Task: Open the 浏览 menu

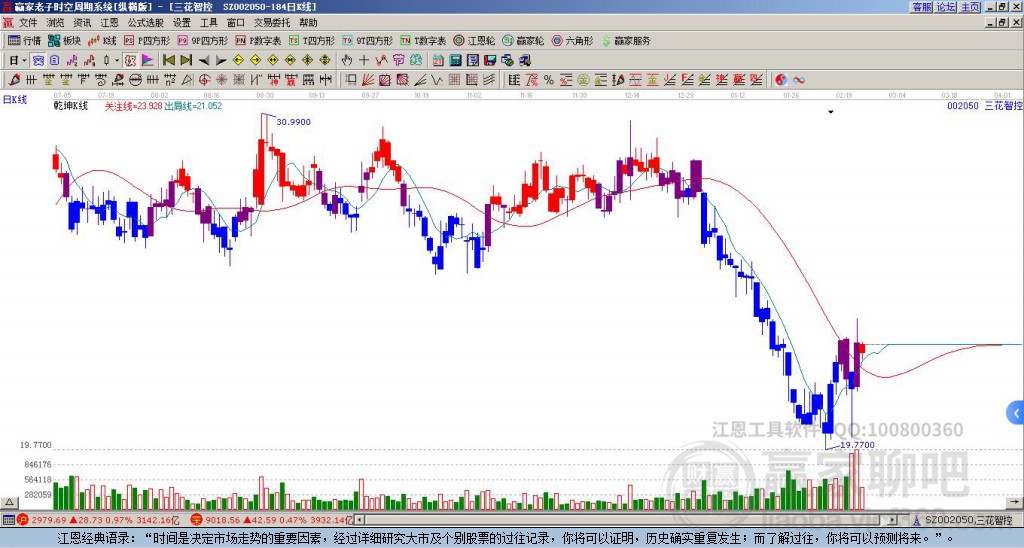Action: point(55,23)
